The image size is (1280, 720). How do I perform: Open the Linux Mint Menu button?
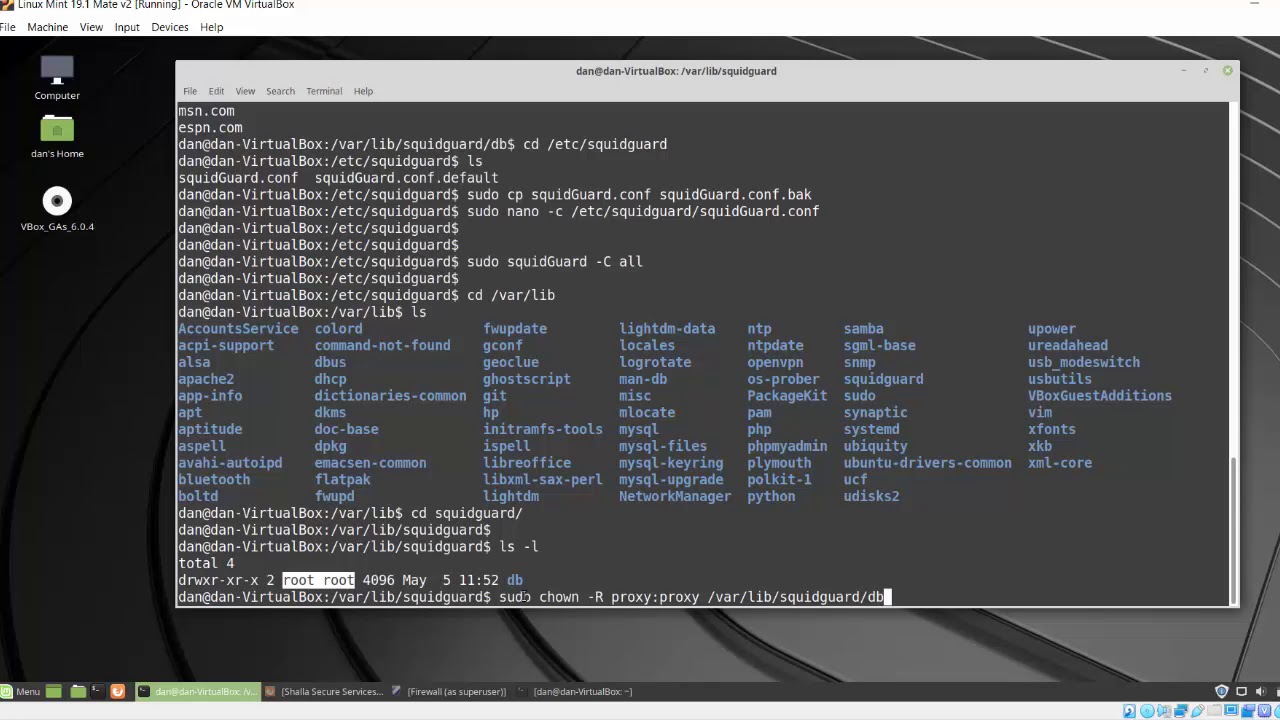pos(21,691)
